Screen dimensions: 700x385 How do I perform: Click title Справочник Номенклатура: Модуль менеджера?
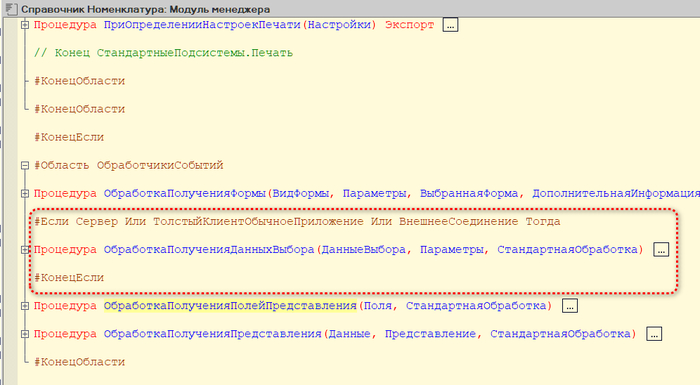[146, 9]
